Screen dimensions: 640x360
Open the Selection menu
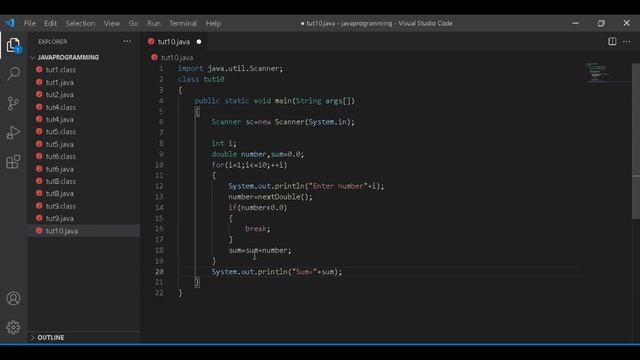80,23
